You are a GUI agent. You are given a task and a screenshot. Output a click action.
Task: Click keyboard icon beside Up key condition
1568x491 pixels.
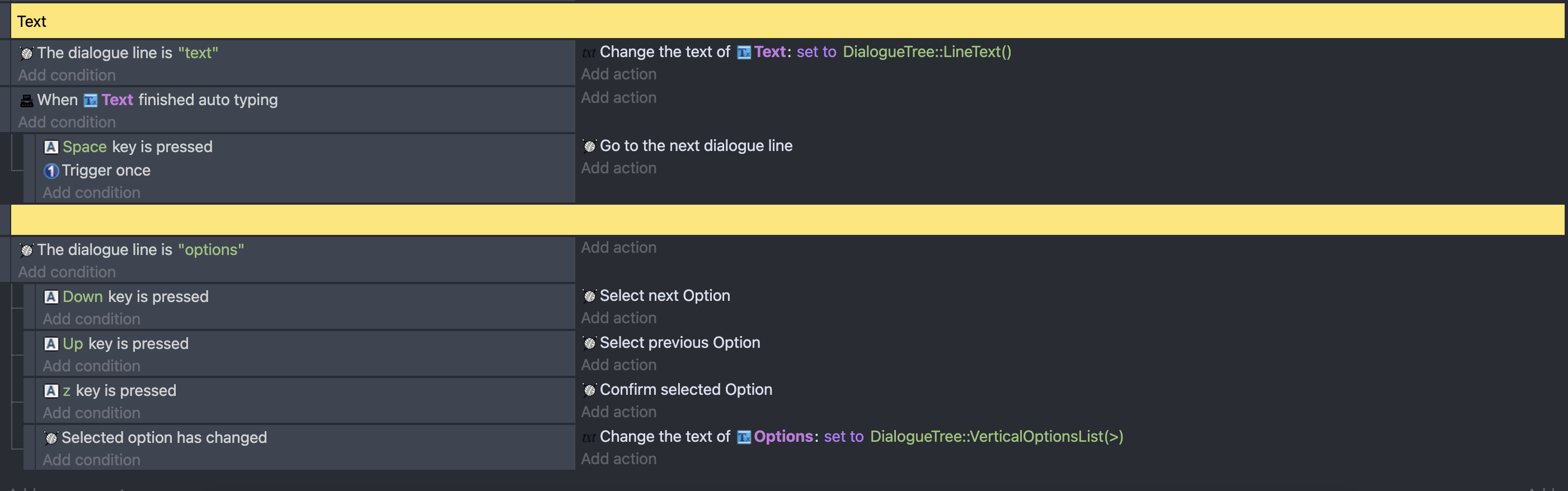click(51, 344)
